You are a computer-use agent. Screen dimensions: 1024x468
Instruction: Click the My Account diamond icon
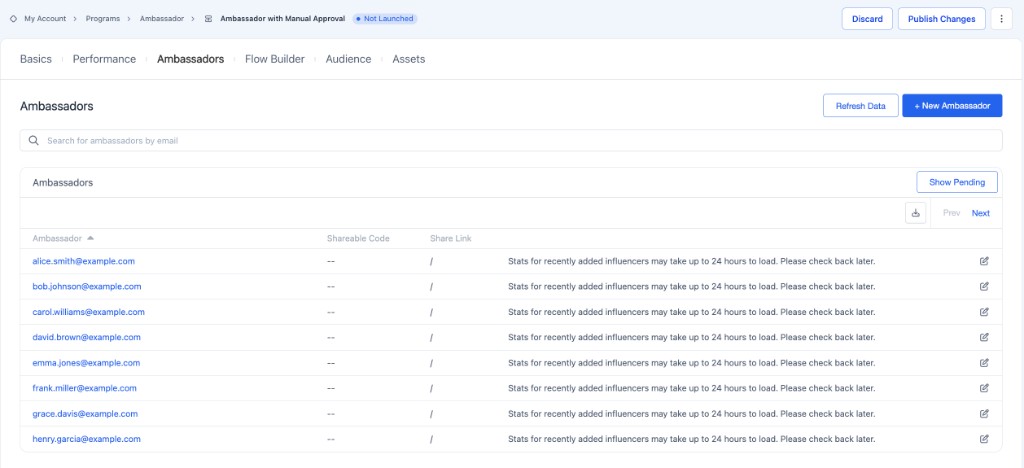pyautogui.click(x=13, y=19)
